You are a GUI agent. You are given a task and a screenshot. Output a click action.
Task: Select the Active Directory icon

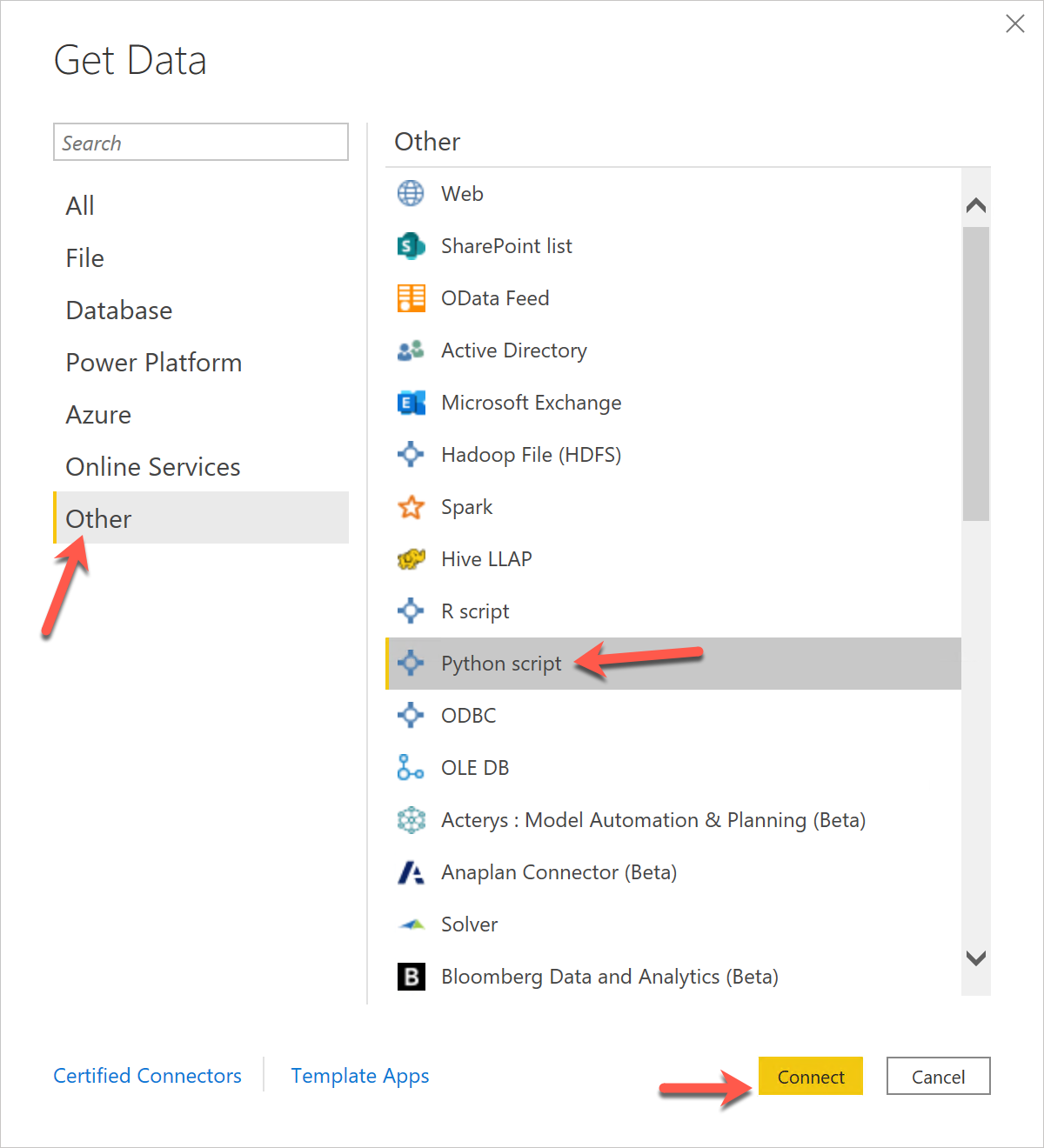[x=411, y=350]
